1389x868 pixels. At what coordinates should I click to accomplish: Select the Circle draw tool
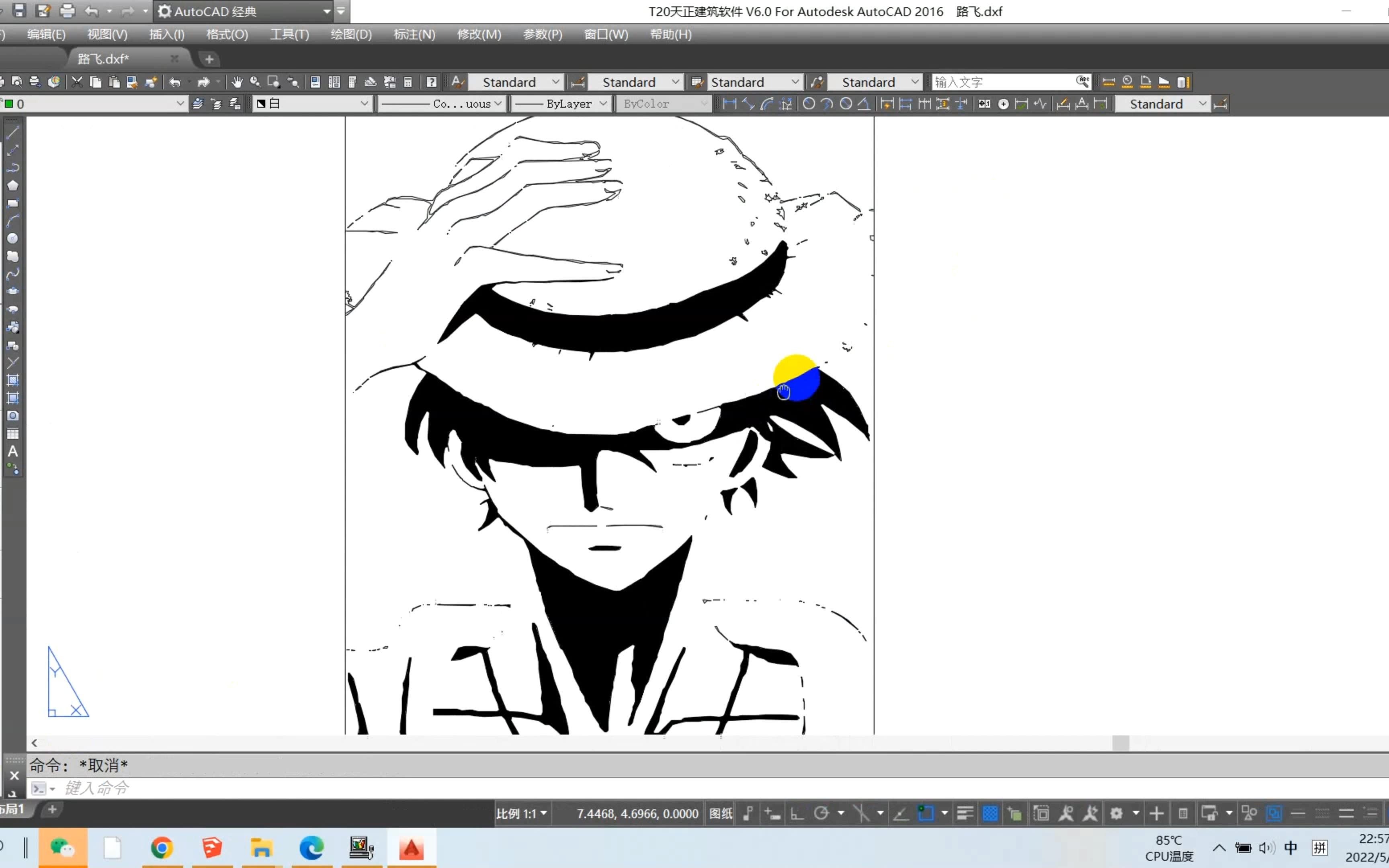point(12,239)
